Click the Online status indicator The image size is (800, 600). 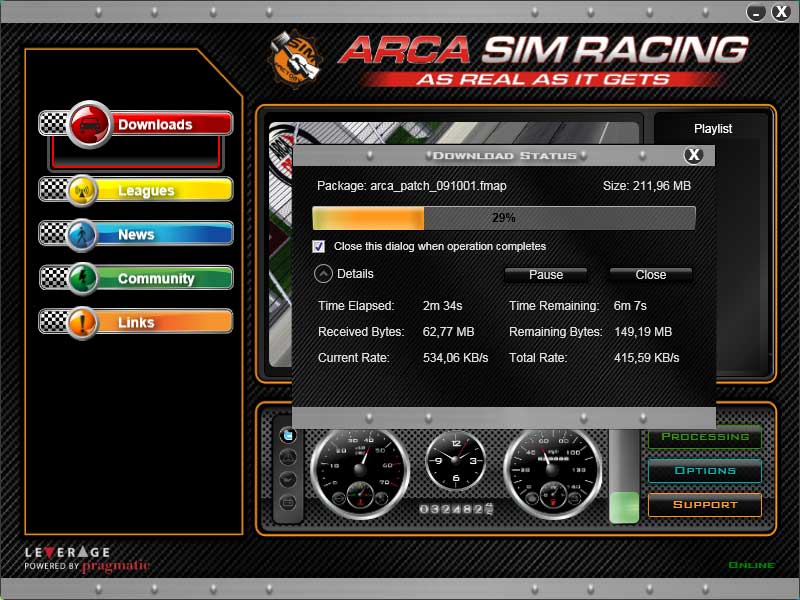(x=752, y=565)
